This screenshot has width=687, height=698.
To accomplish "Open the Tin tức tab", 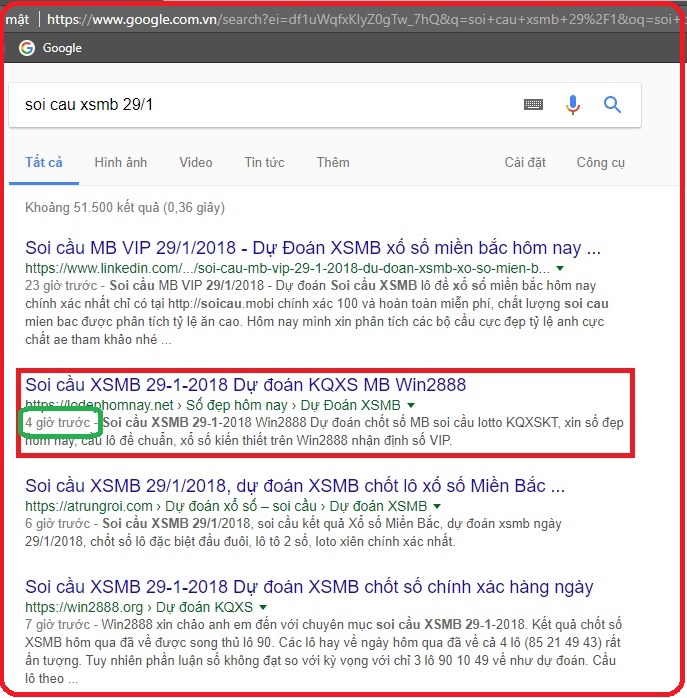I will [x=264, y=162].
